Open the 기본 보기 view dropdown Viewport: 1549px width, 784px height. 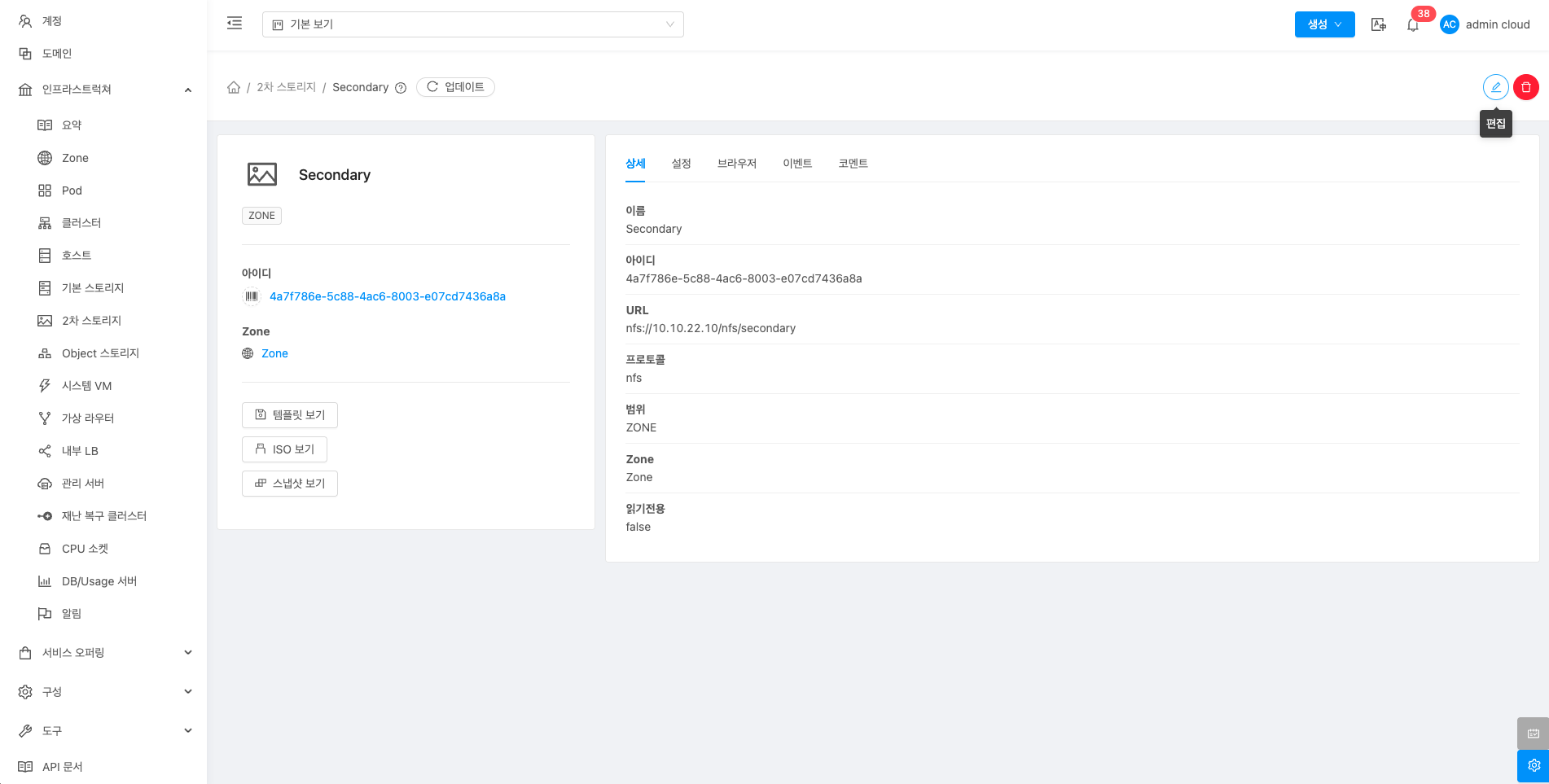point(472,24)
